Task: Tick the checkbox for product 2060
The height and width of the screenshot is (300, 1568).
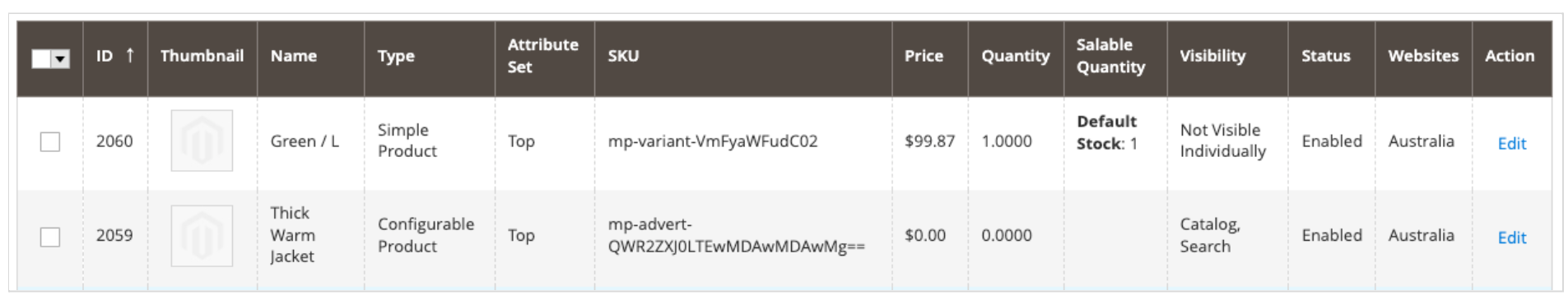Action: coord(50,141)
